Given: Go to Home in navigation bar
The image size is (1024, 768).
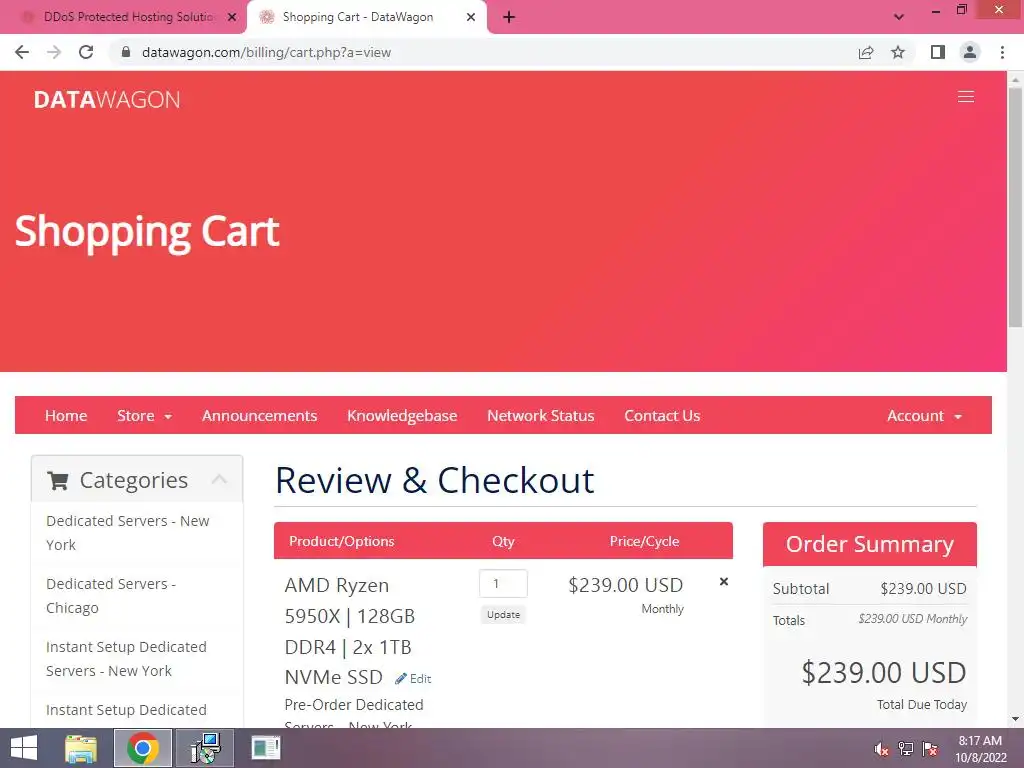Looking at the screenshot, I should 66,416.
